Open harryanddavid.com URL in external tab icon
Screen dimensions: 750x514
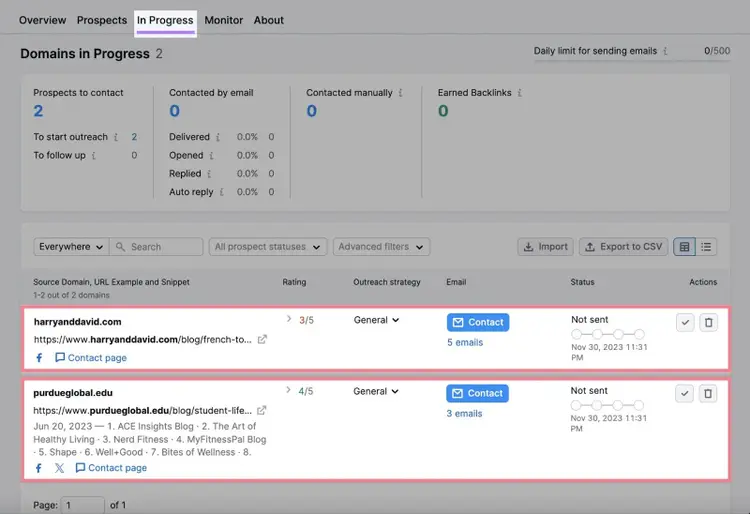pyautogui.click(x=262, y=339)
